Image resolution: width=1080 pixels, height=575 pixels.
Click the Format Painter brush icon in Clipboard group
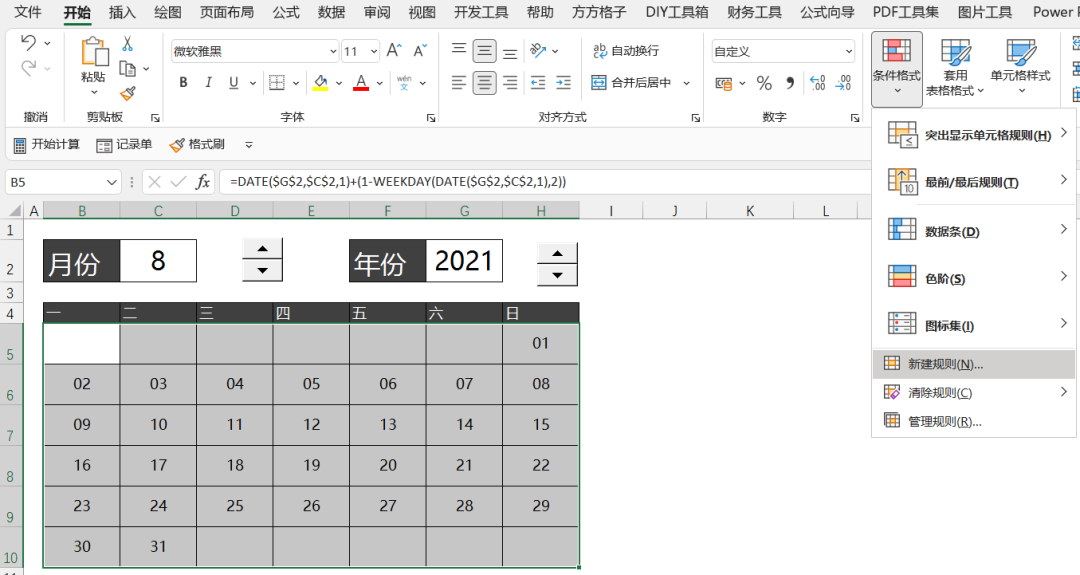coord(127,93)
